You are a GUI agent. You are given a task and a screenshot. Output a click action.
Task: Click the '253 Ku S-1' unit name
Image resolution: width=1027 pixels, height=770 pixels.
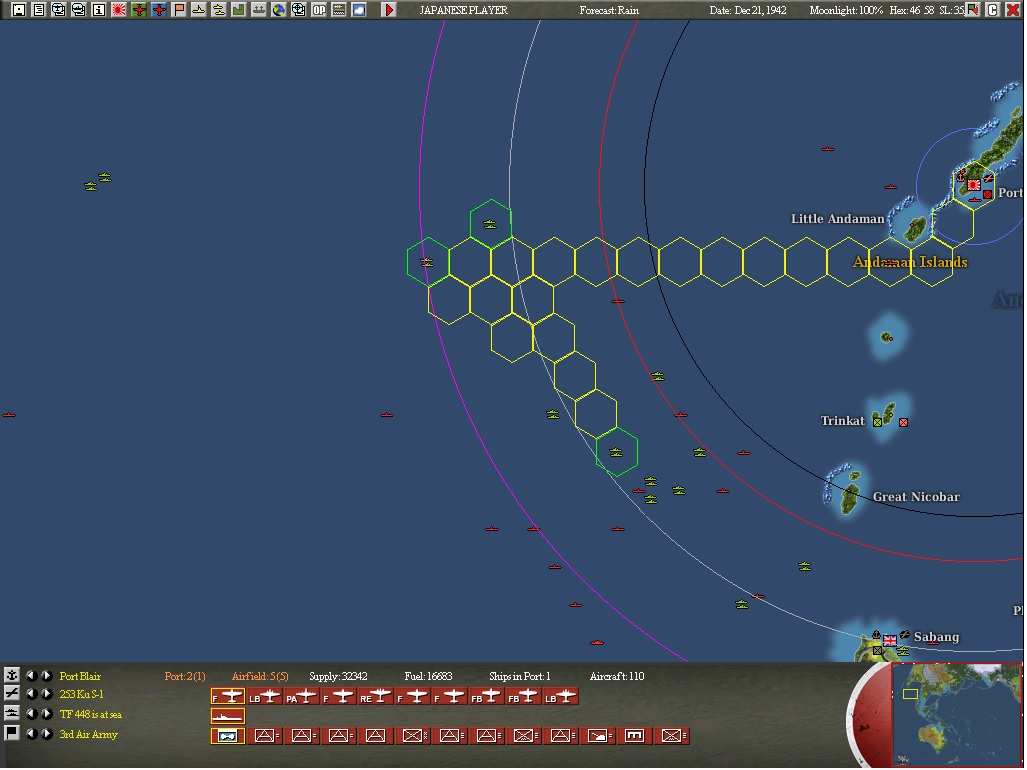click(81, 694)
